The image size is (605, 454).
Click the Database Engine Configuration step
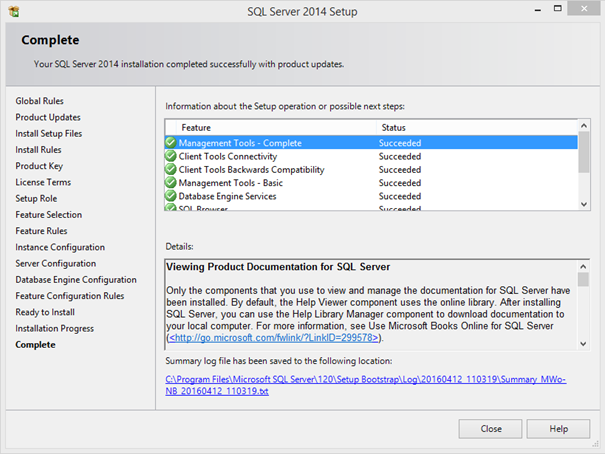pos(76,280)
